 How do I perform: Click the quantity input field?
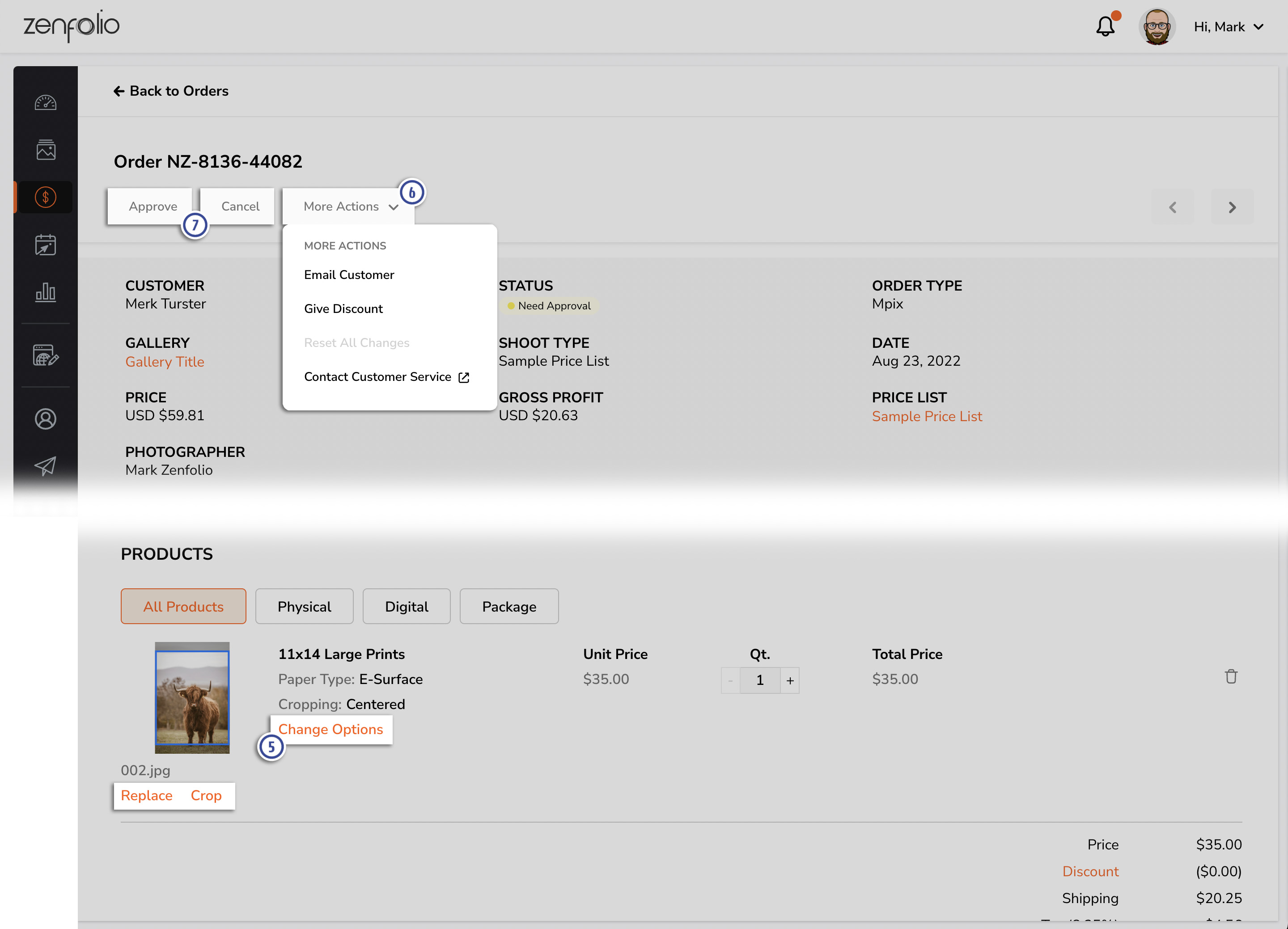coord(760,680)
